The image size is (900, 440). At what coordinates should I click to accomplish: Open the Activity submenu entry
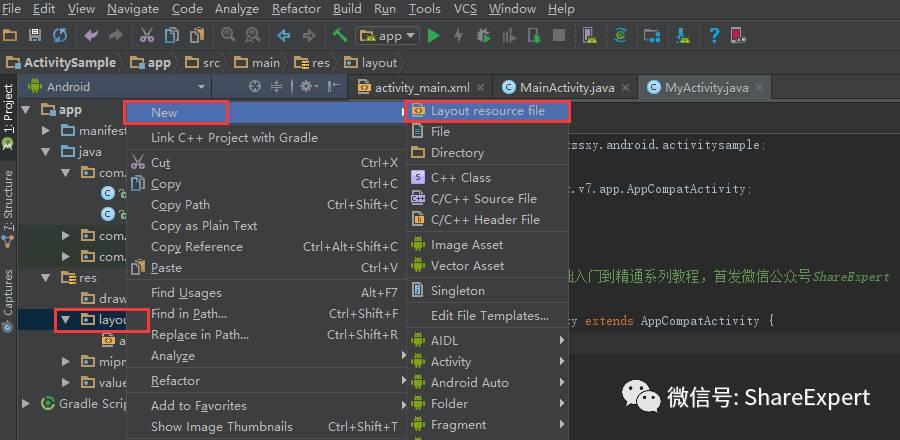[487, 362]
